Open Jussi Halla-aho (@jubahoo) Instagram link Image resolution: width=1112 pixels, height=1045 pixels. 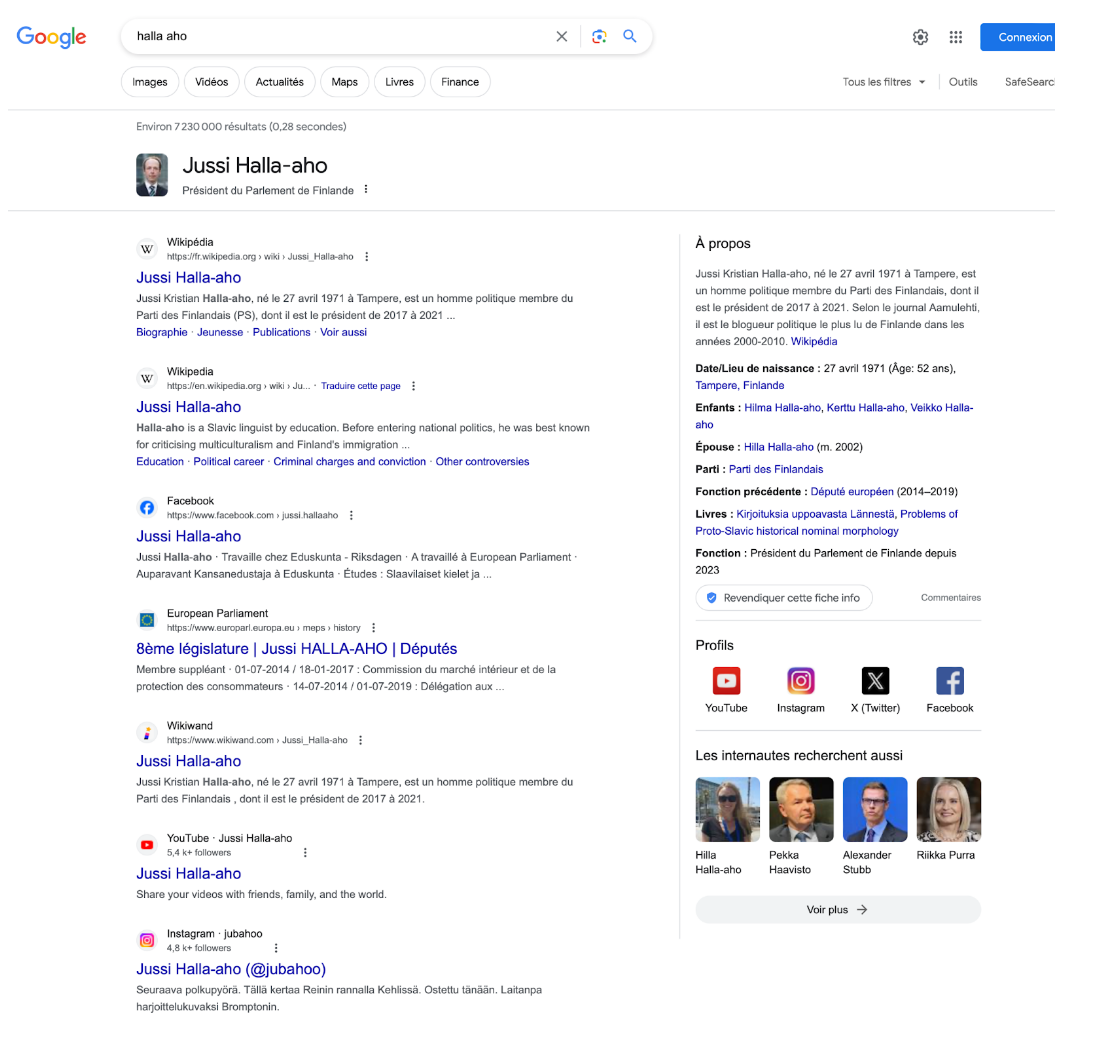(x=231, y=969)
